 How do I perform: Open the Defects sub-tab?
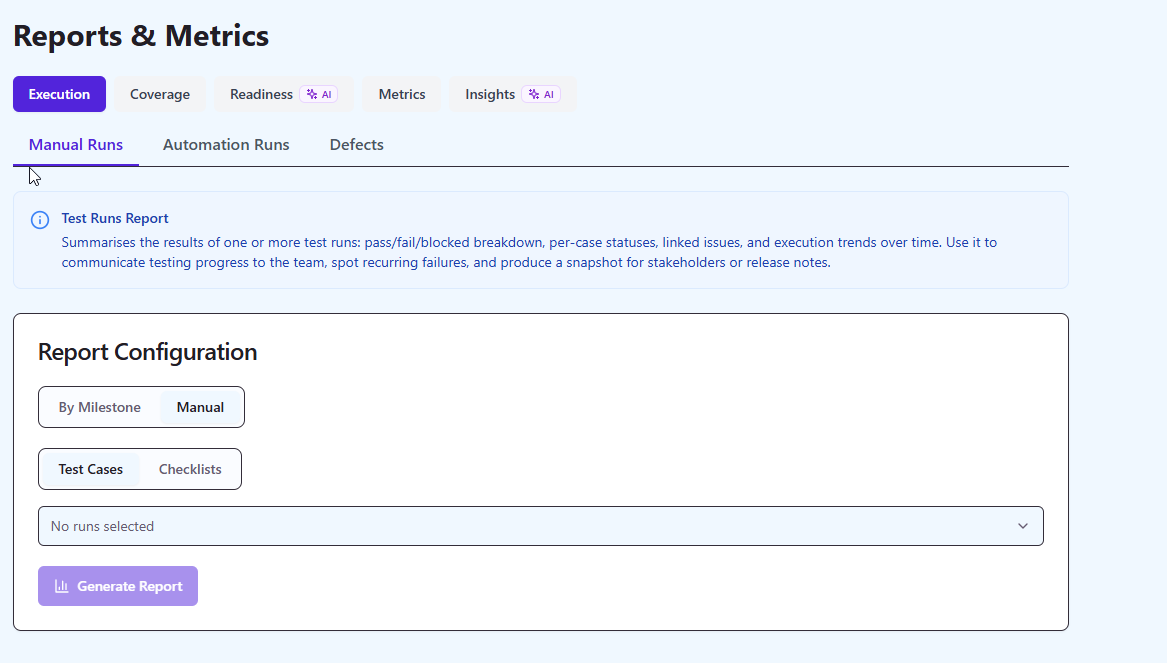pyautogui.click(x=357, y=145)
